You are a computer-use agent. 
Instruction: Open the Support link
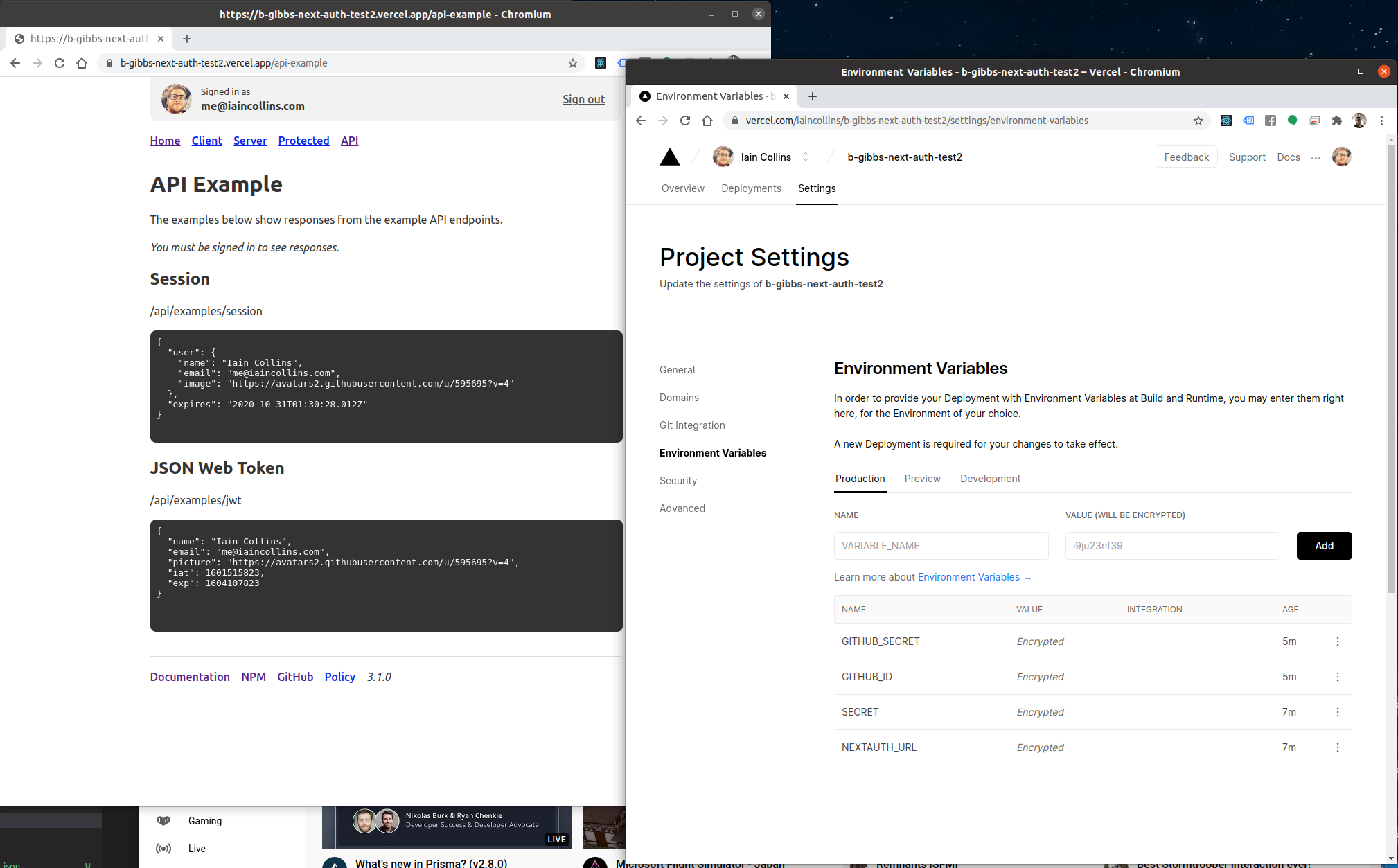[x=1247, y=157]
